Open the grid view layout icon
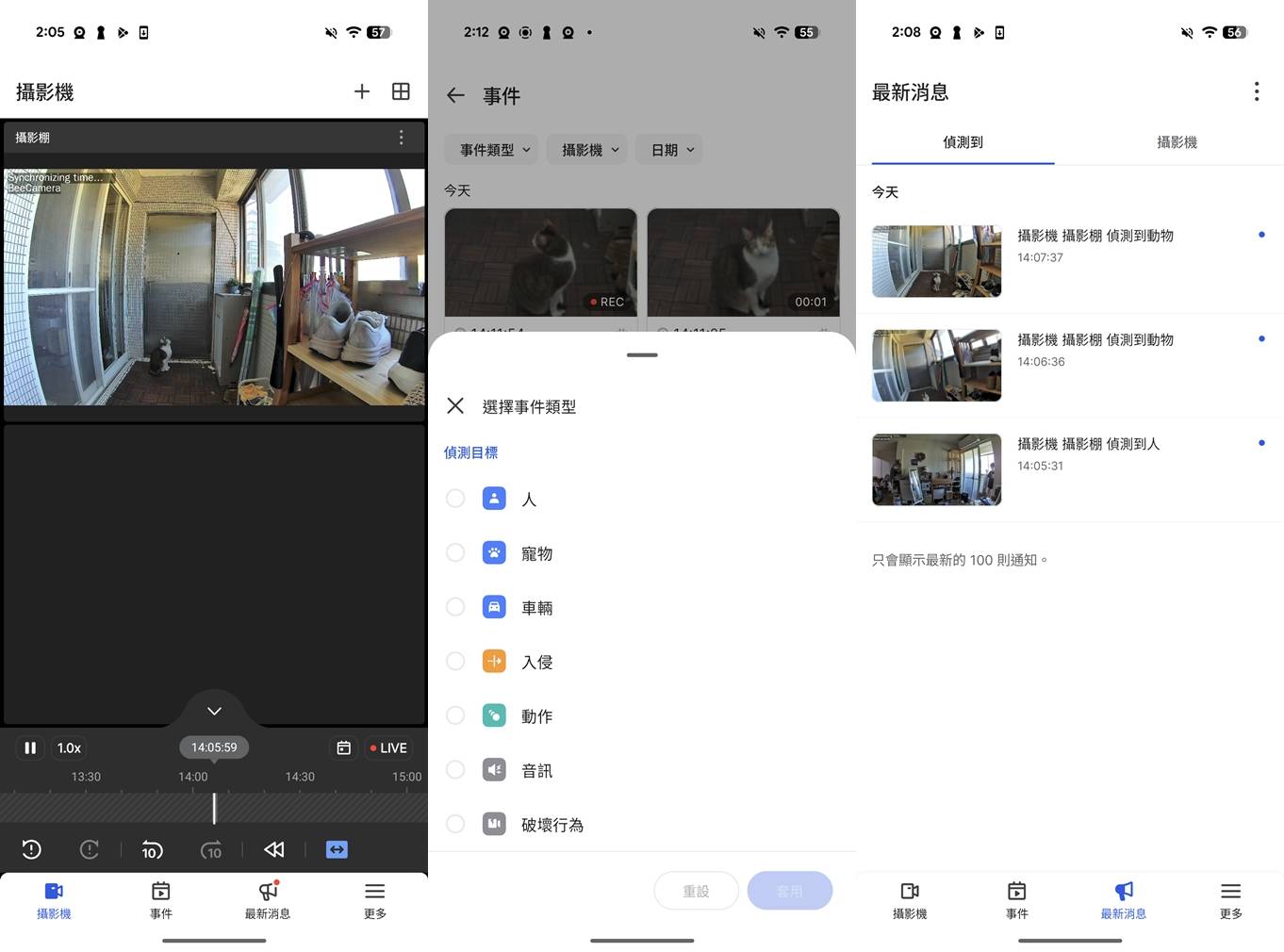The height and width of the screenshot is (952, 1284). 401,91
